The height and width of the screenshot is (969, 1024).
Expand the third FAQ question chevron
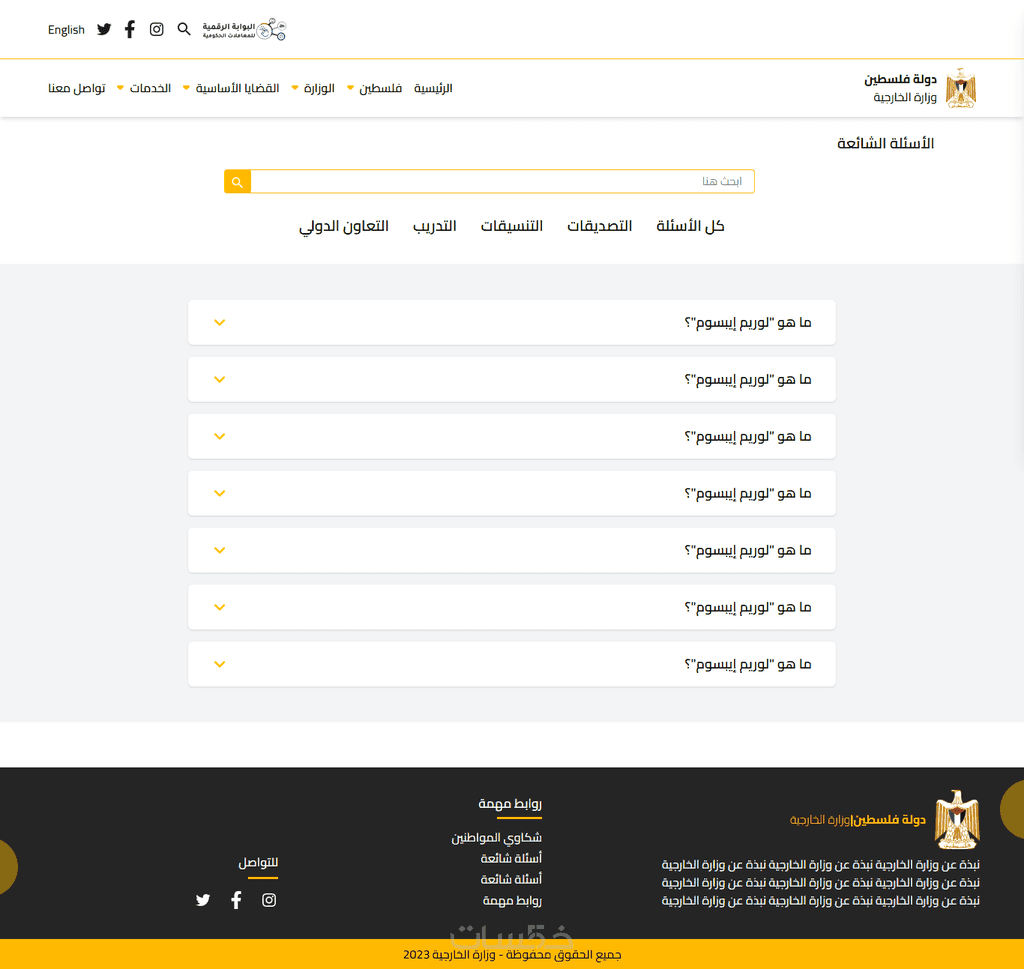click(x=220, y=436)
